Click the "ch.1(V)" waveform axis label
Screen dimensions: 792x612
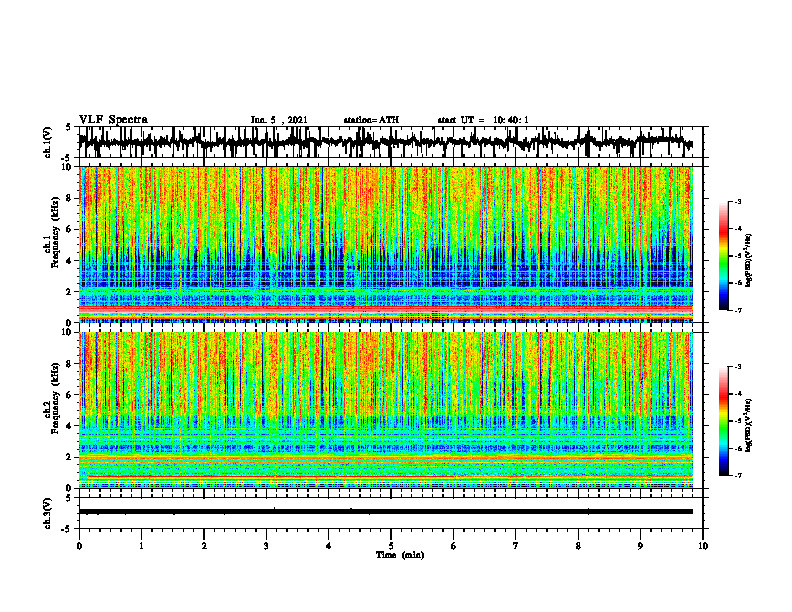[x=48, y=142]
